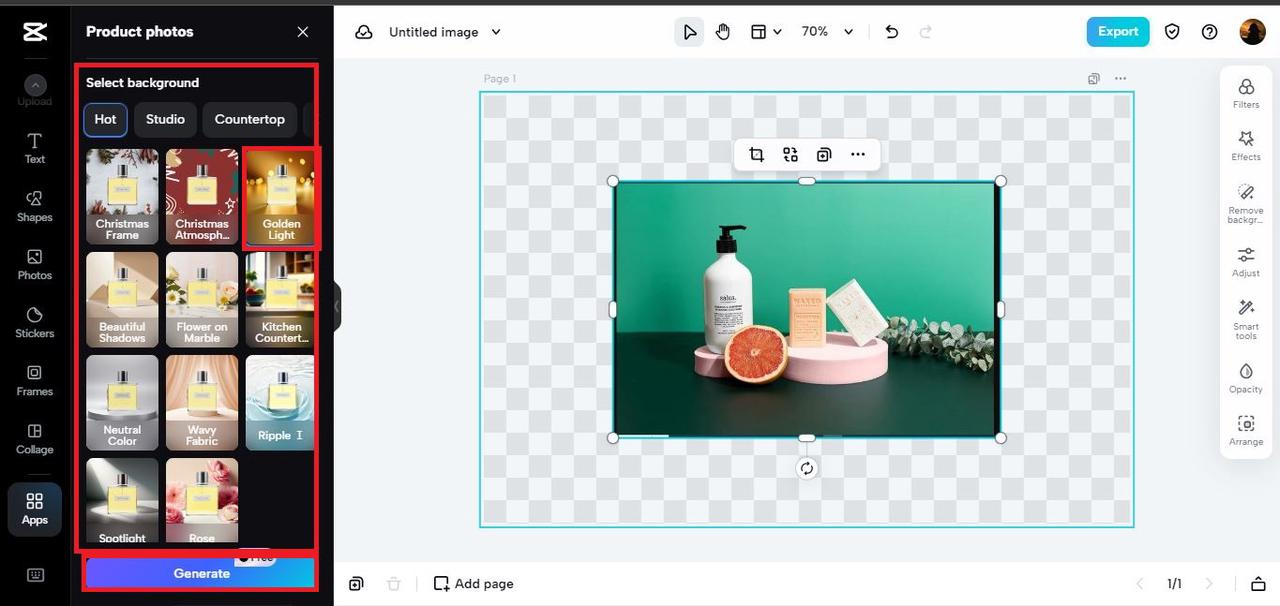Open the shield protection icon
Screen dimensions: 1280x606
[x=1172, y=32]
